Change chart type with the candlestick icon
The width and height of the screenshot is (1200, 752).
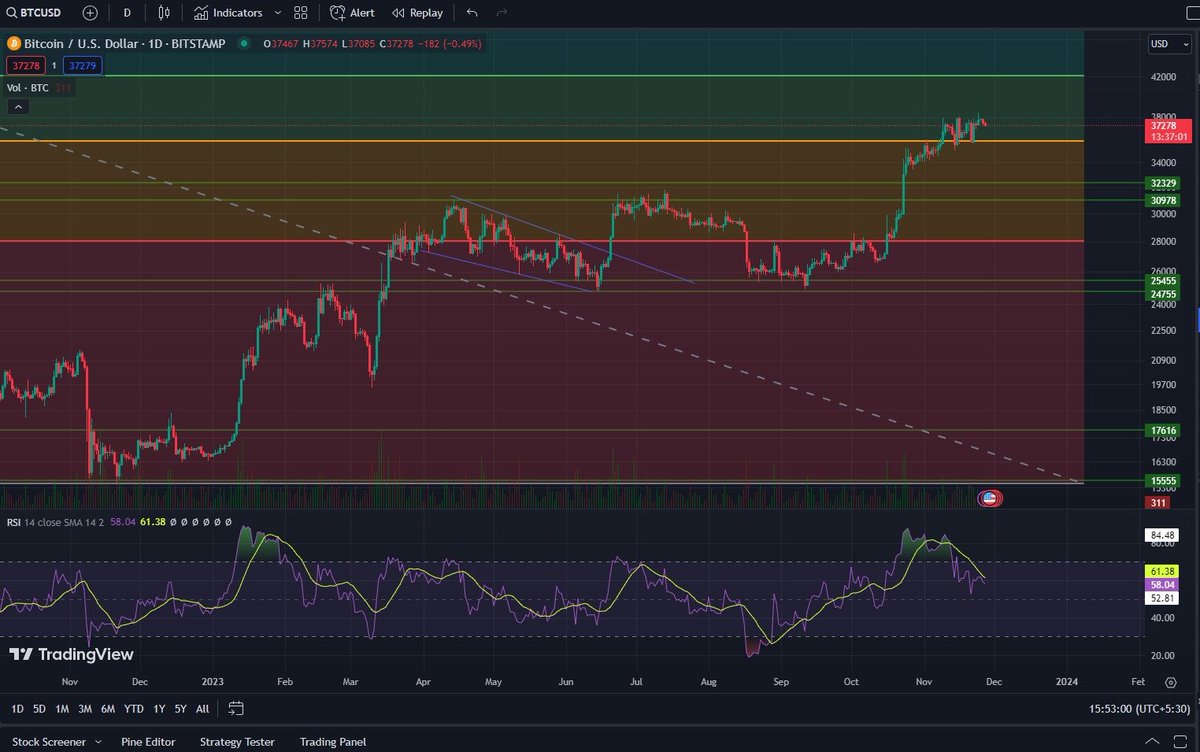click(164, 13)
